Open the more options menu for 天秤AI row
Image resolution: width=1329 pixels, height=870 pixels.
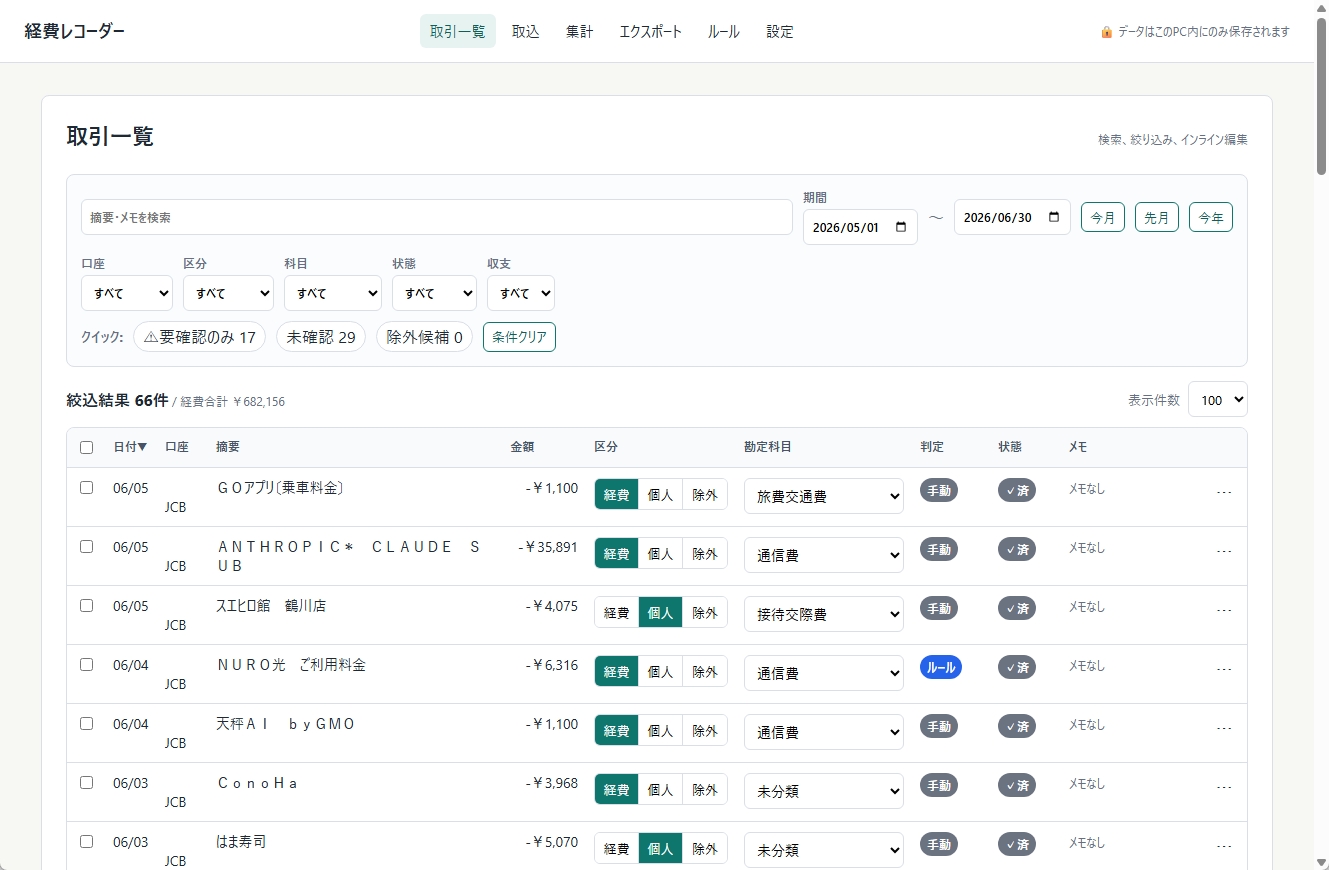click(x=1224, y=728)
